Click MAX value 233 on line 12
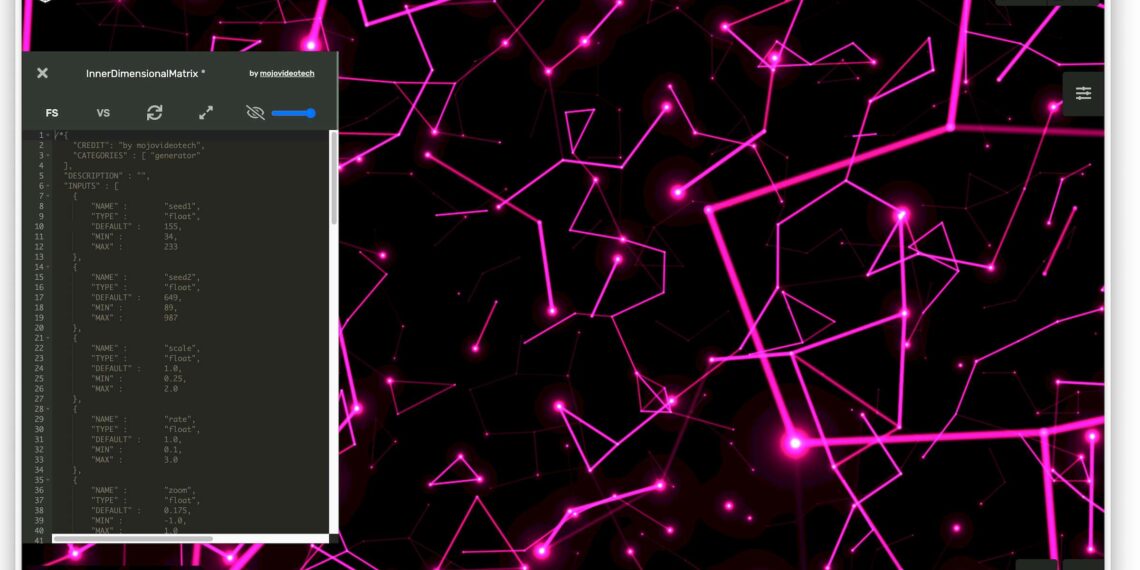 tap(171, 247)
